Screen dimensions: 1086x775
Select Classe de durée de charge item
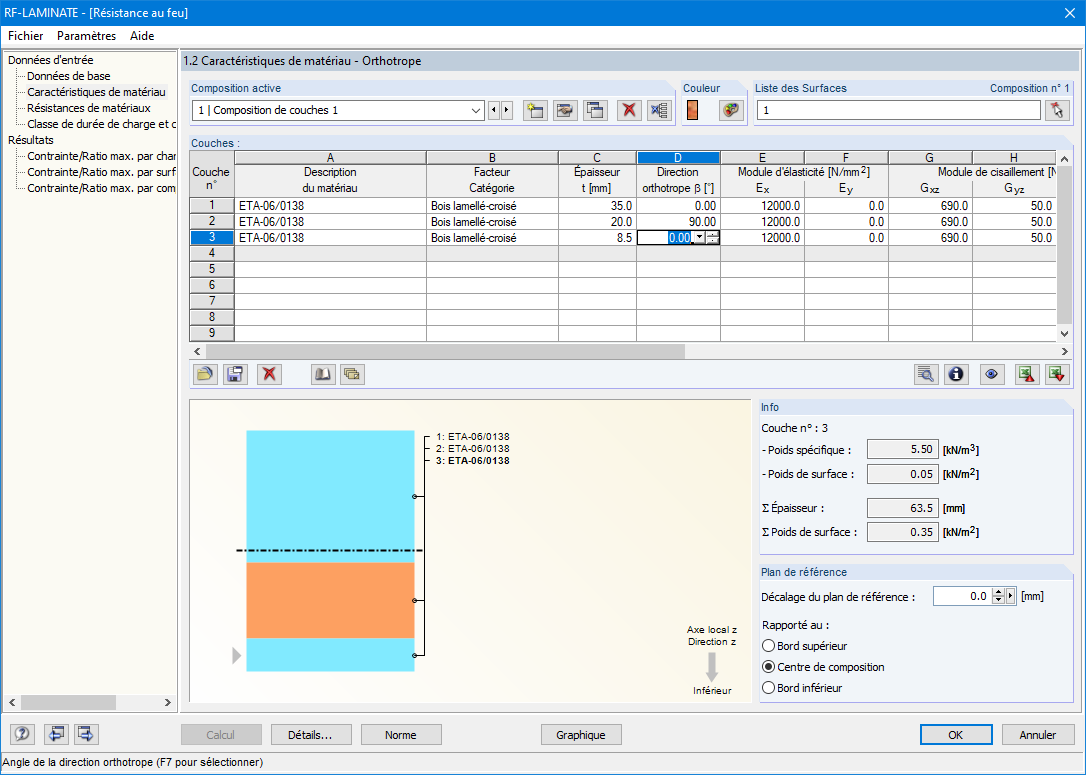tap(101, 124)
